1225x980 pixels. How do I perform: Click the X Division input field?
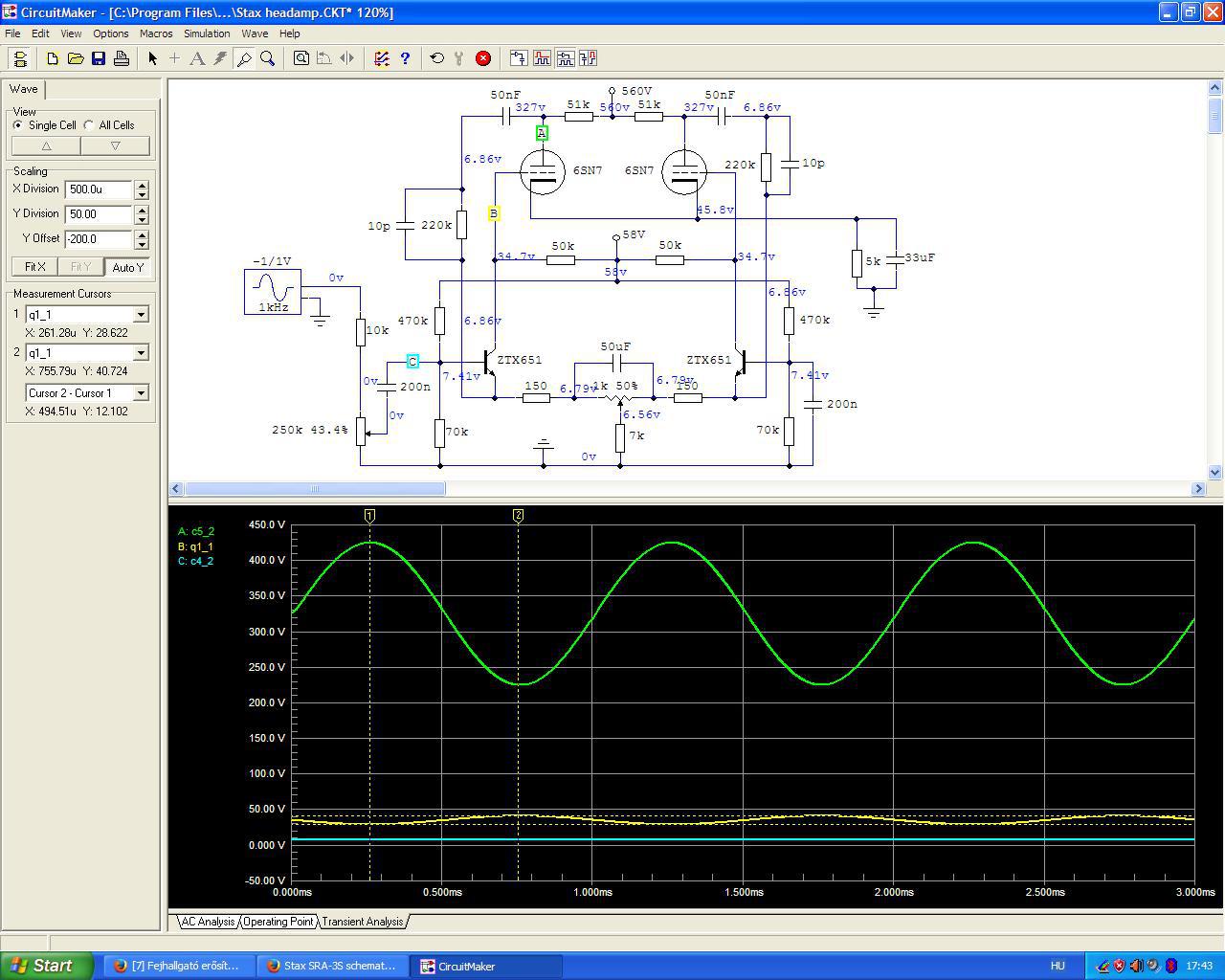[100, 189]
